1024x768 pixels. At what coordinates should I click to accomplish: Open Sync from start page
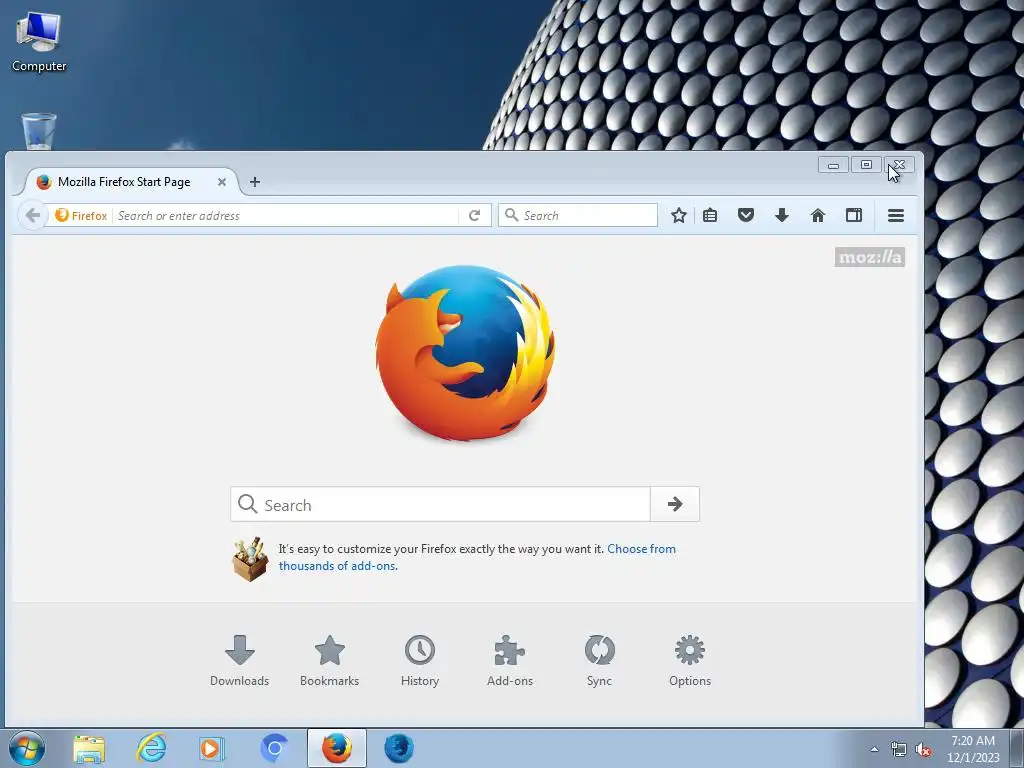click(600, 661)
